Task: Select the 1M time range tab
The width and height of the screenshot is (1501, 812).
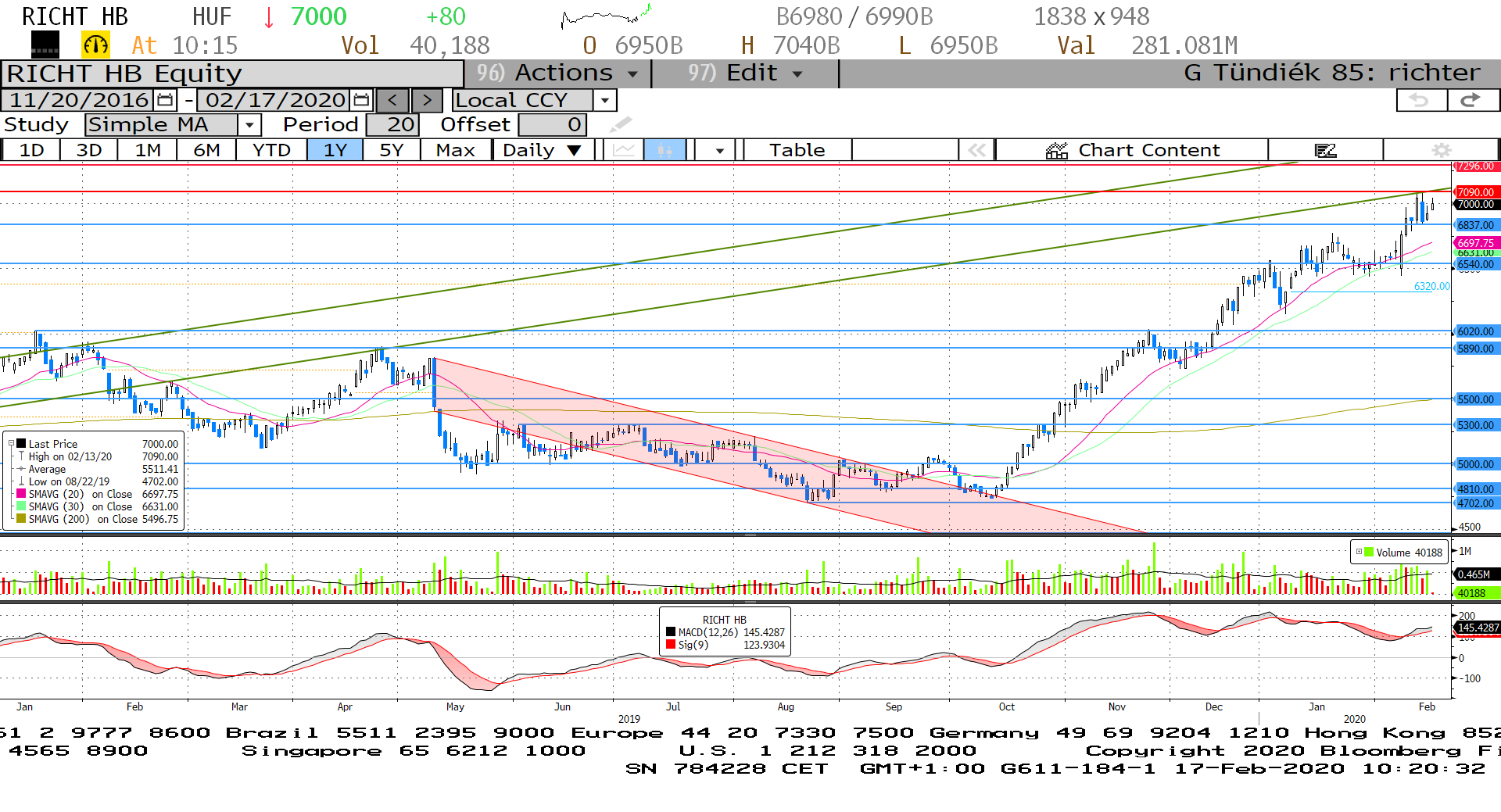Action: pos(148,150)
